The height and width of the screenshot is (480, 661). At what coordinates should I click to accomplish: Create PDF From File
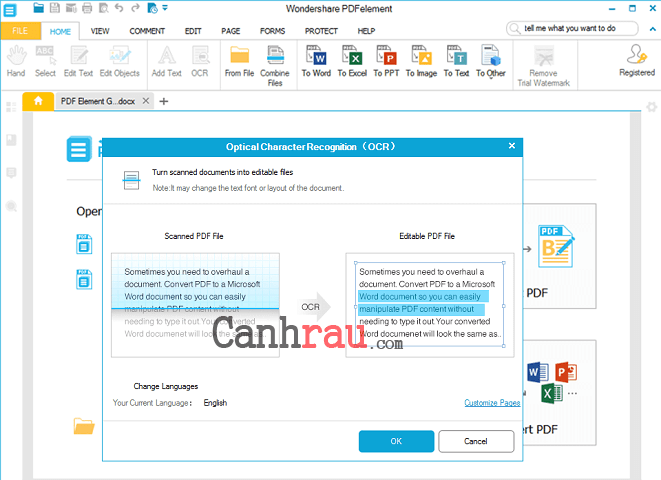coord(239,62)
